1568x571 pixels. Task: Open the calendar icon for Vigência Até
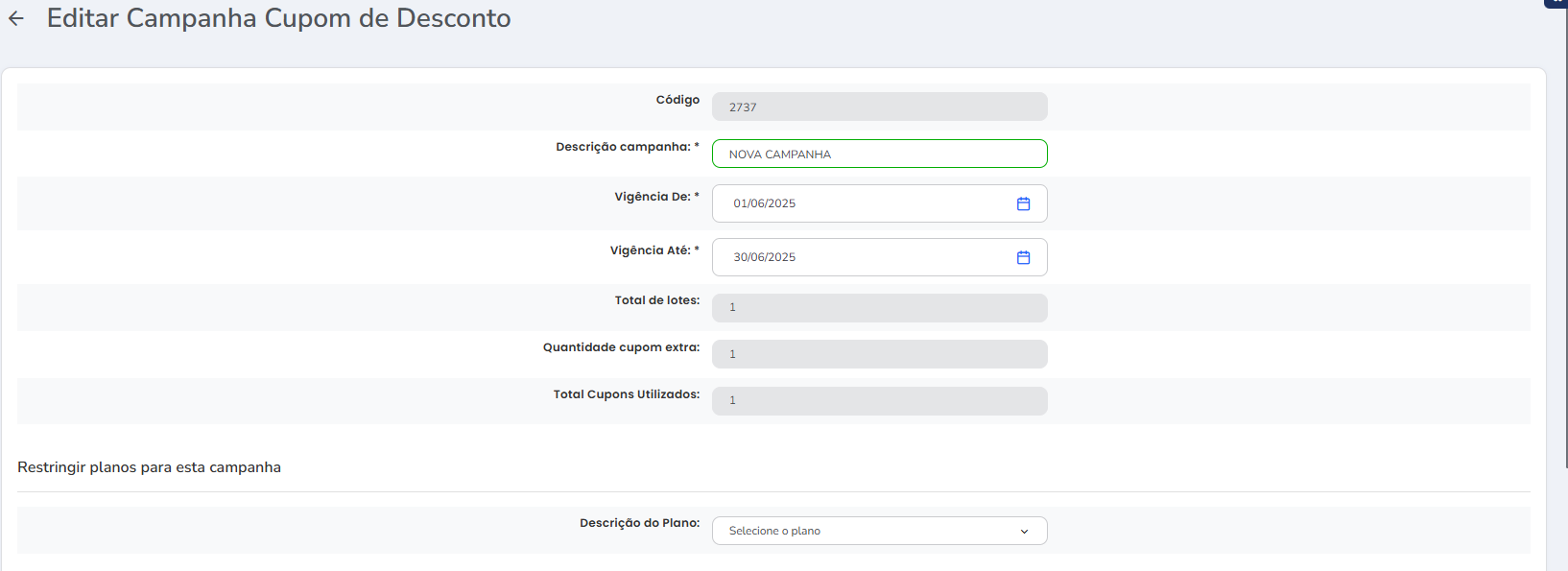pos(1023,257)
